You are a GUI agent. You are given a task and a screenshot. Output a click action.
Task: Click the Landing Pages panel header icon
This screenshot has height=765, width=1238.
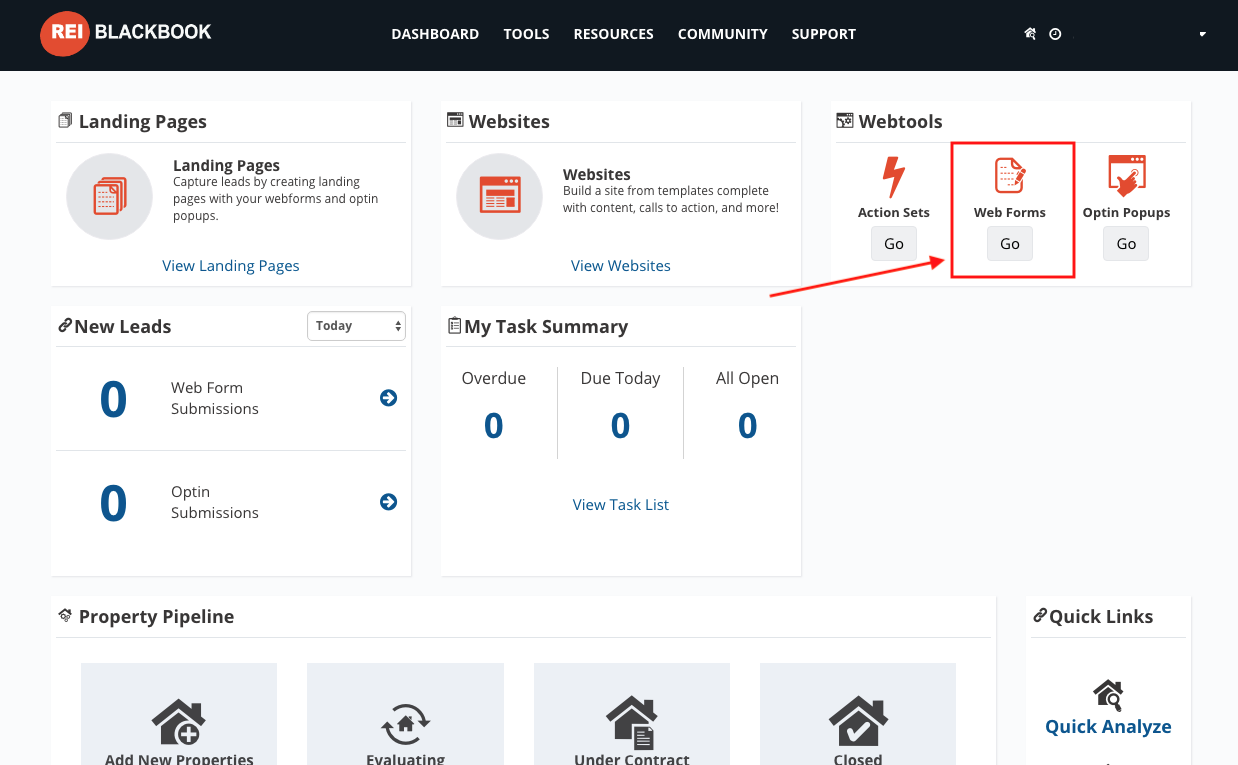pyautogui.click(x=65, y=121)
